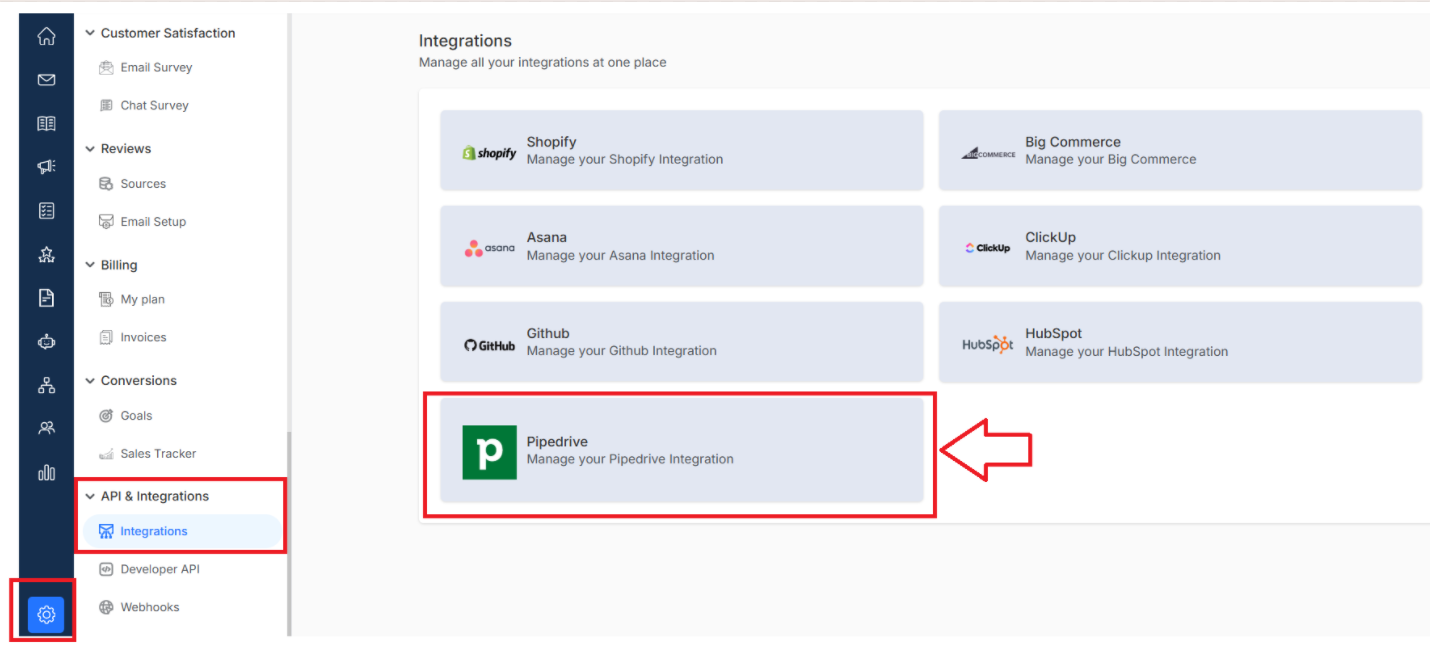This screenshot has width=1430, height=648.
Task: Click the contacts people icon
Action: pos(46,428)
